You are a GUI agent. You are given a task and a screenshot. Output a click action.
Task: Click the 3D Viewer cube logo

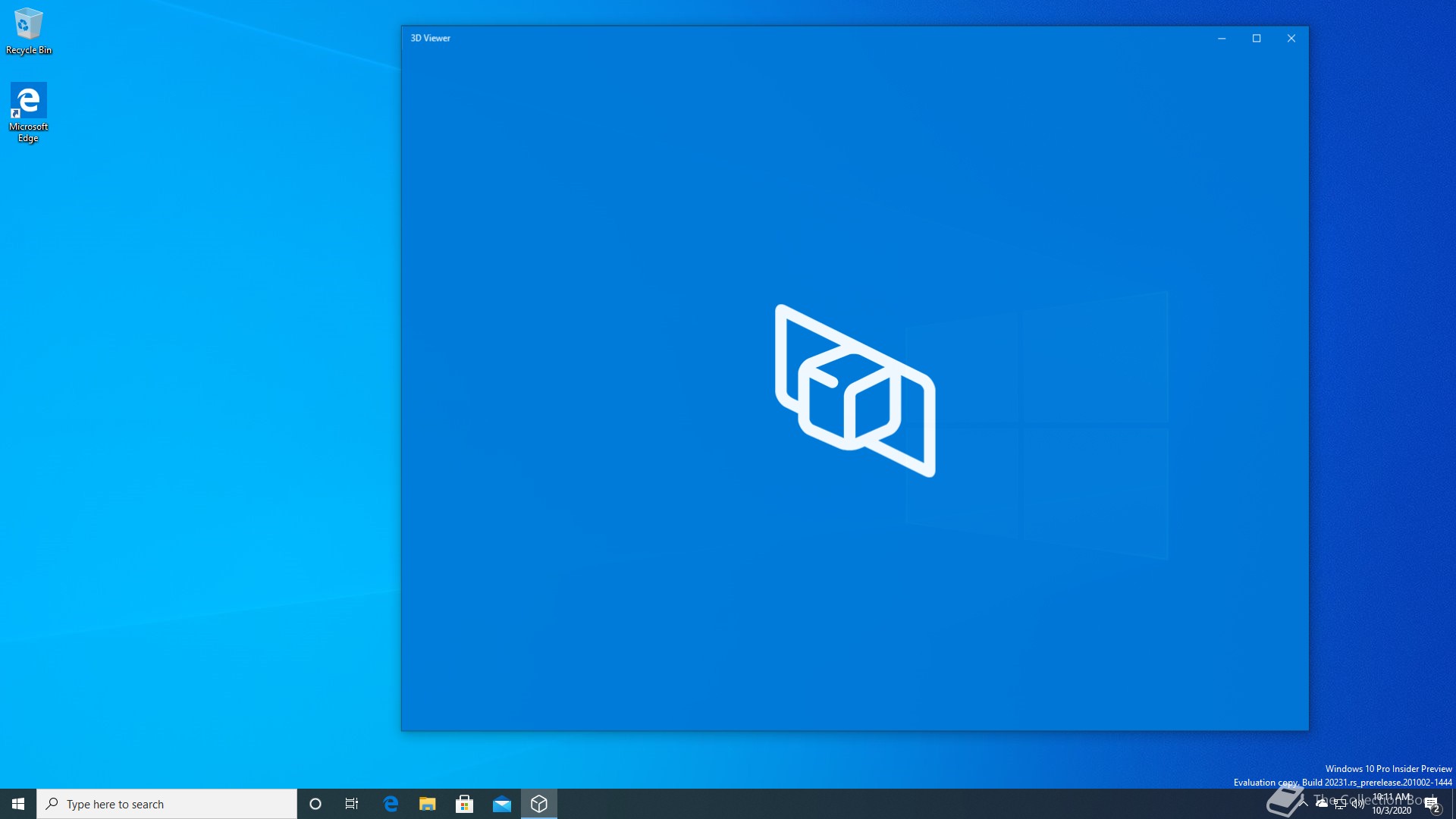(x=855, y=391)
